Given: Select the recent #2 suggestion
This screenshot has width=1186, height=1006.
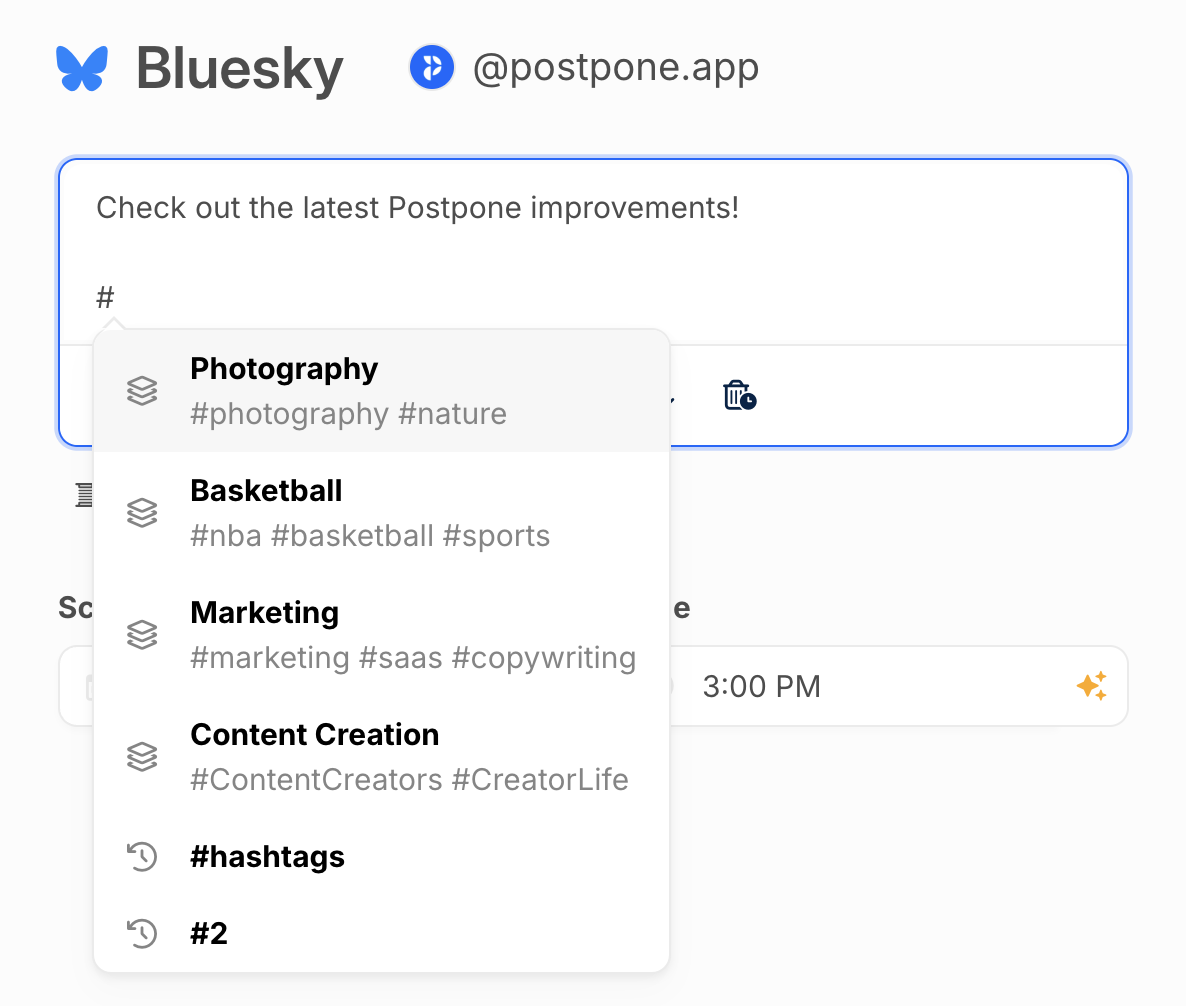Looking at the screenshot, I should 381,933.
